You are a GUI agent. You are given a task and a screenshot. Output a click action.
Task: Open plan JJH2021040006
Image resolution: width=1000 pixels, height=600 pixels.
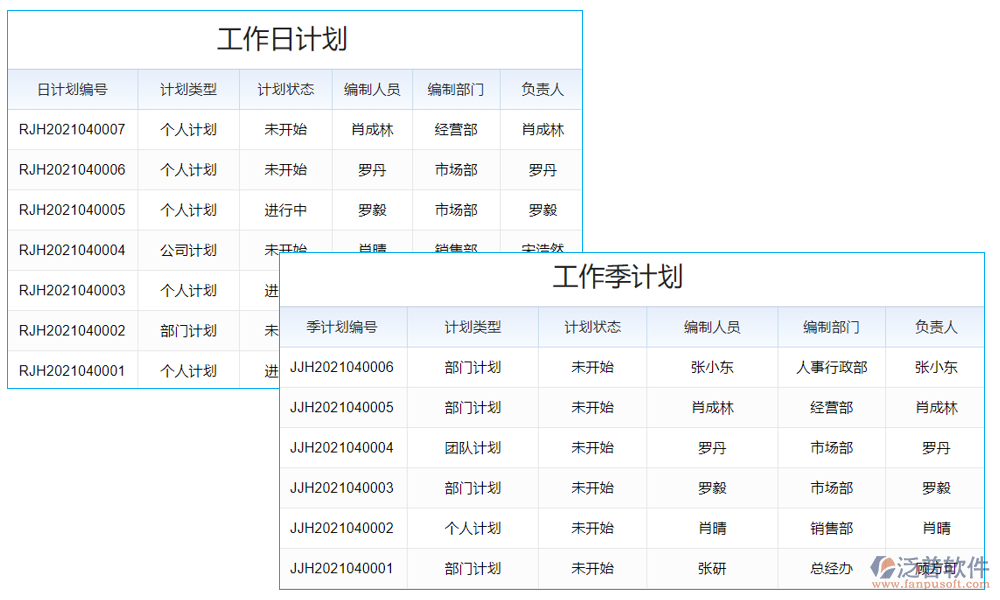tap(343, 367)
